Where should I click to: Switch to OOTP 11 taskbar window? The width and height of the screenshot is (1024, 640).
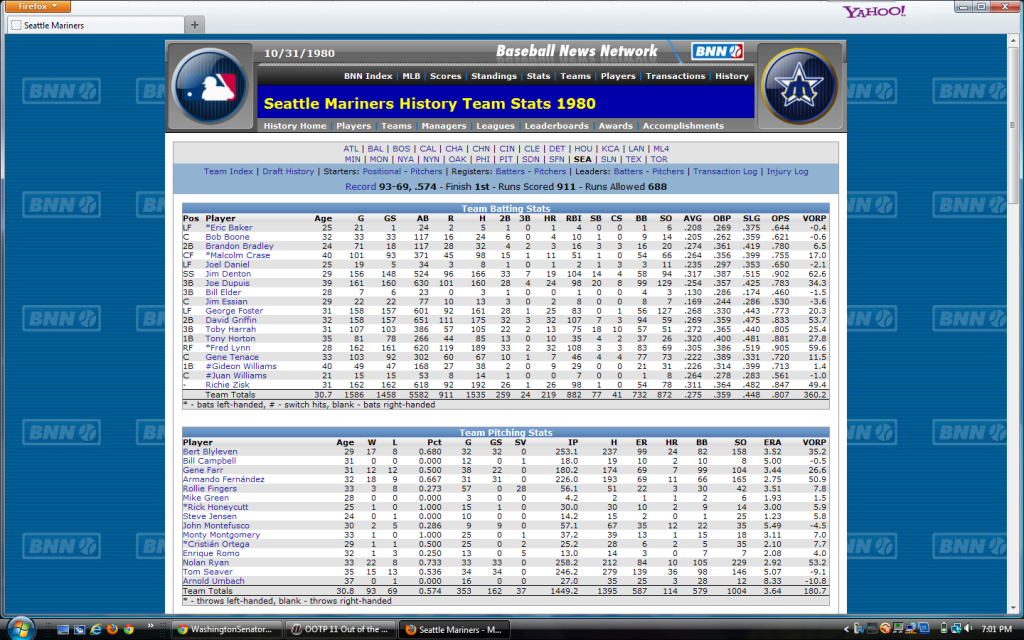(342, 630)
